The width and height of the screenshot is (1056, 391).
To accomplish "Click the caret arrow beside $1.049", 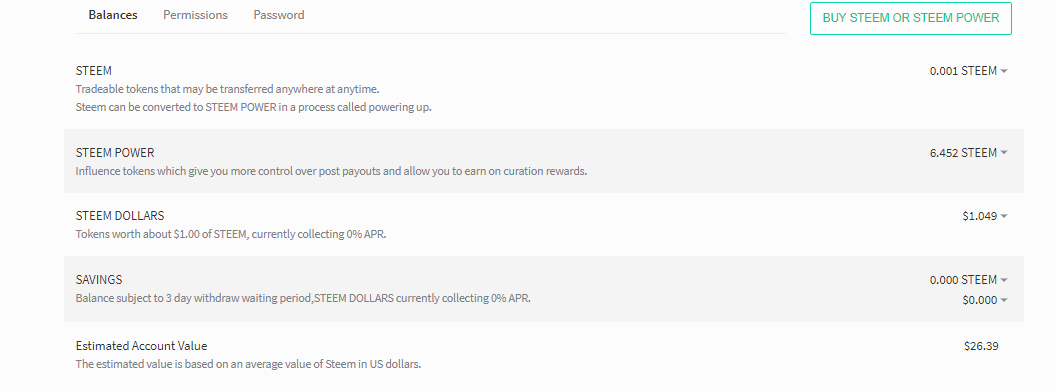I will tap(1004, 217).
